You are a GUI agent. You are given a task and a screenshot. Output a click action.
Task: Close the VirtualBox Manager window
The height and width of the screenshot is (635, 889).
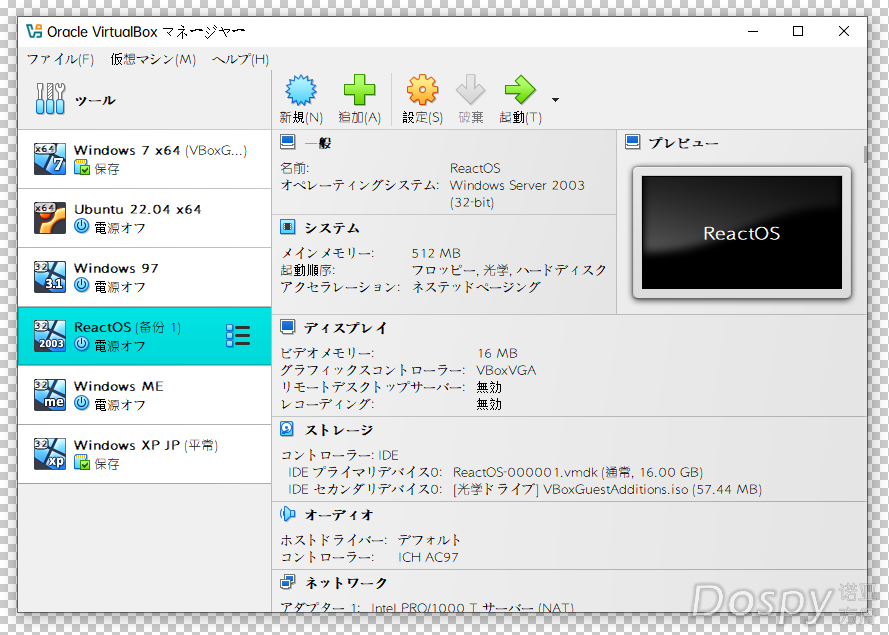(844, 31)
